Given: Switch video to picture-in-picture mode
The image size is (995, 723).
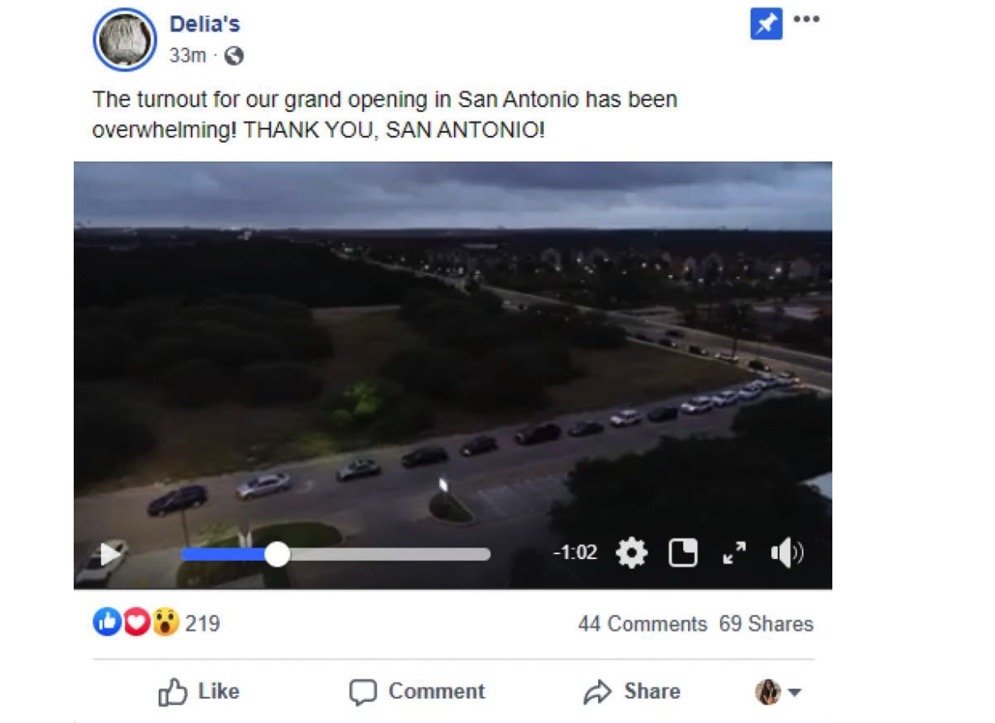Looking at the screenshot, I should click(x=683, y=552).
